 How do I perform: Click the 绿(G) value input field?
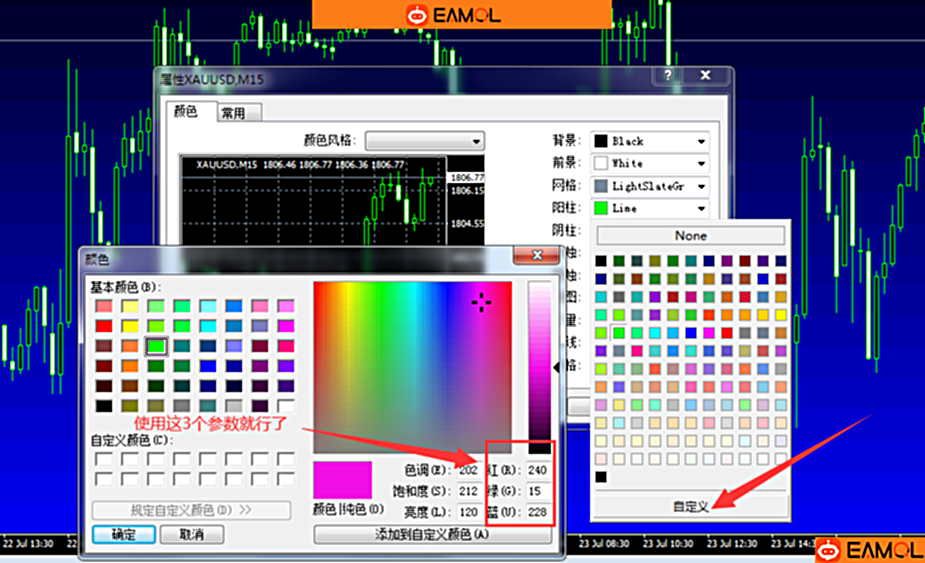coord(539,491)
